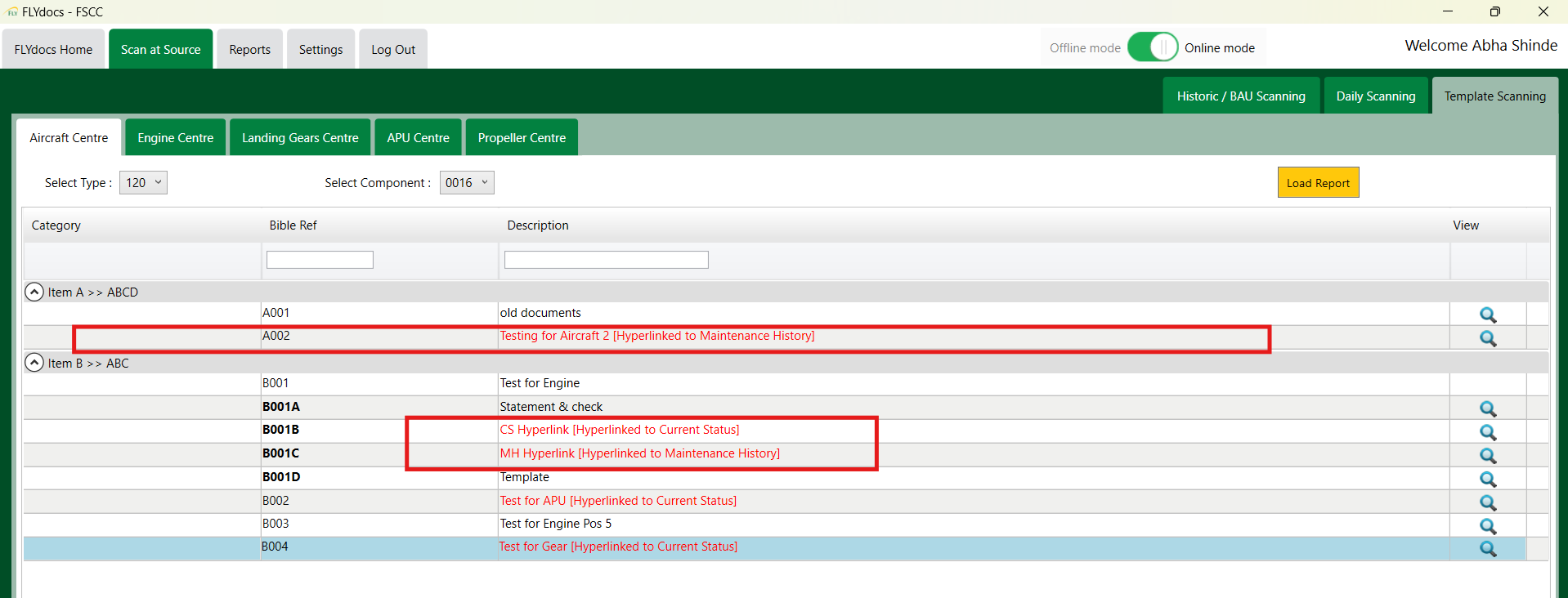Select the Template Scanning tab
1568x598 pixels.
click(x=1495, y=96)
